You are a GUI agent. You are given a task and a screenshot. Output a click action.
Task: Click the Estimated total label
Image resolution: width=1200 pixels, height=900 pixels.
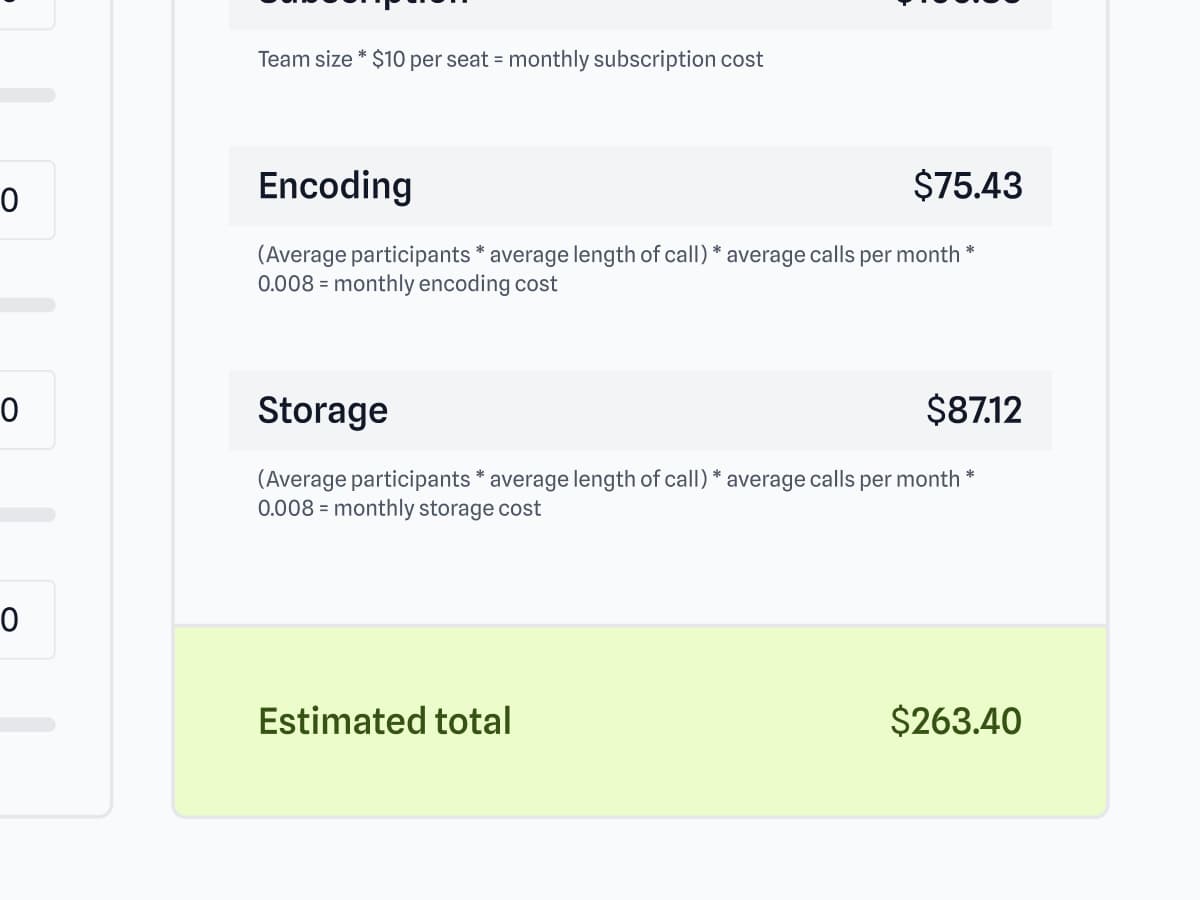384,721
